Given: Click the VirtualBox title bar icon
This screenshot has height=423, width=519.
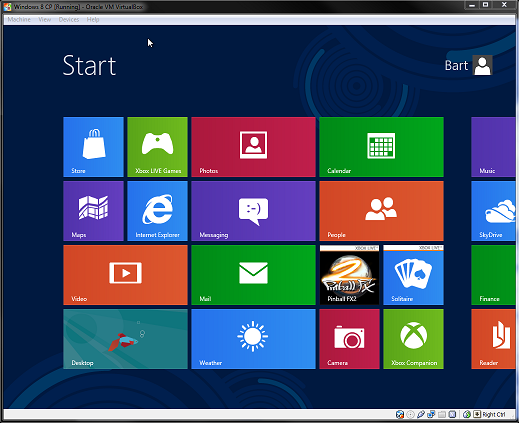Looking at the screenshot, I should [7, 7].
